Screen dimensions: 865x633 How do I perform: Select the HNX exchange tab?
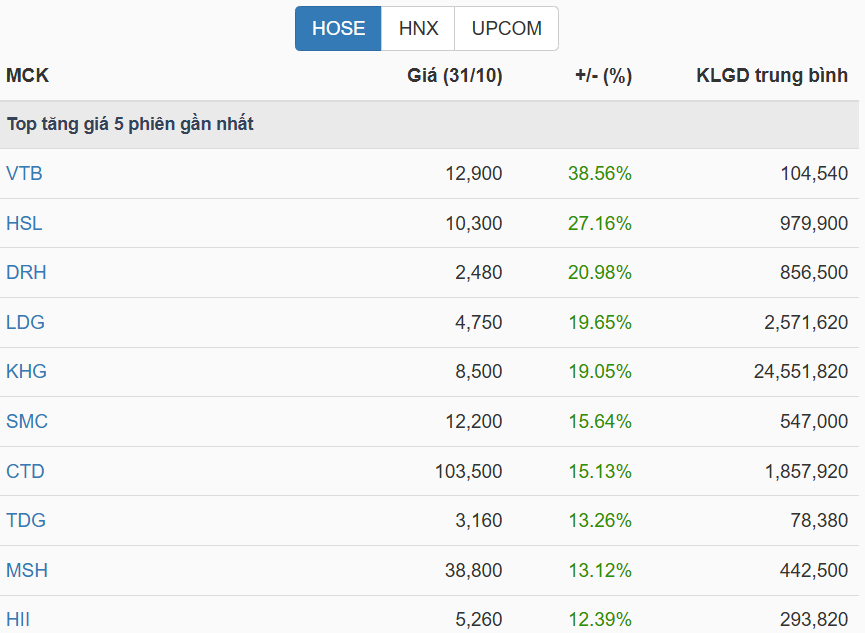coord(418,28)
